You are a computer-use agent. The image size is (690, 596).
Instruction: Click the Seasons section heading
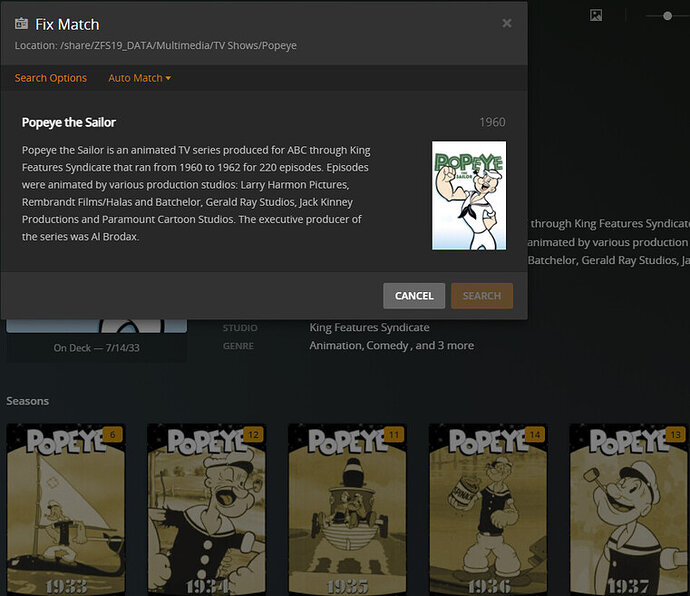(28, 401)
